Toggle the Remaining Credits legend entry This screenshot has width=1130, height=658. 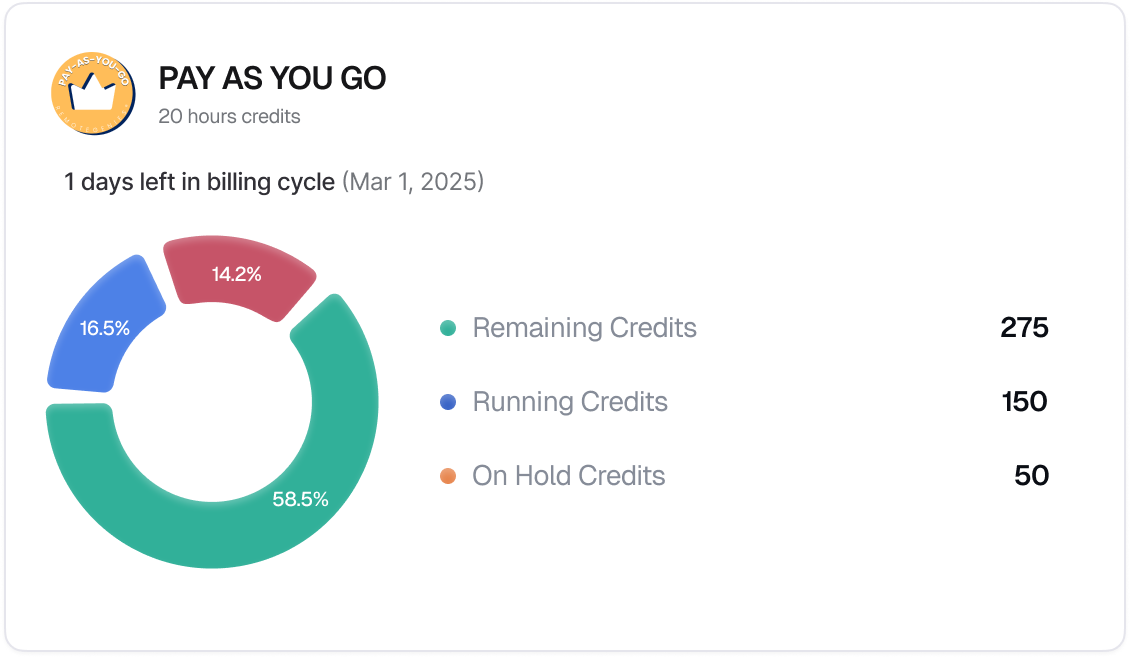tap(584, 328)
